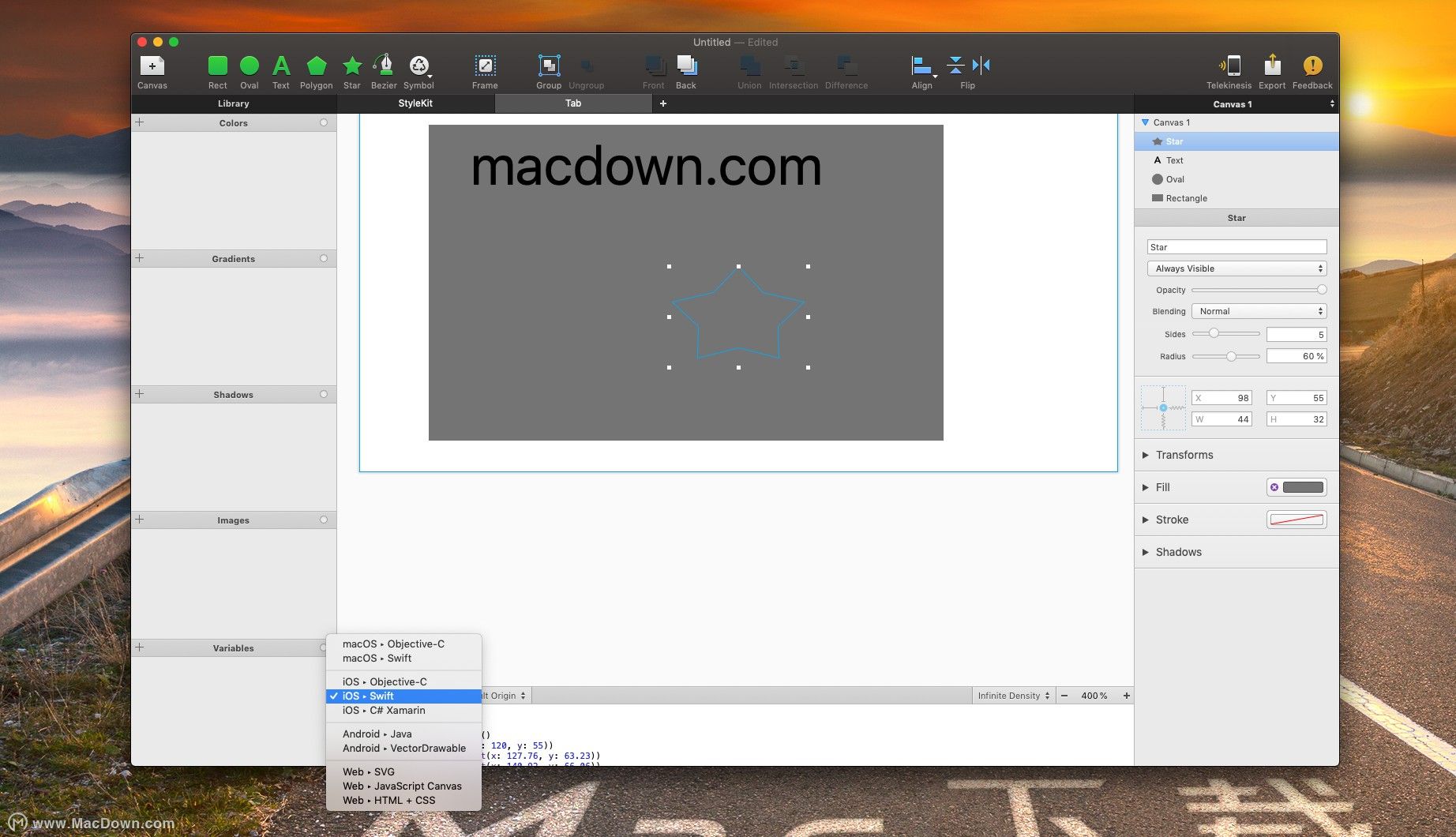Expand the Stroke section
This screenshot has height=837, width=1456.
tap(1145, 520)
